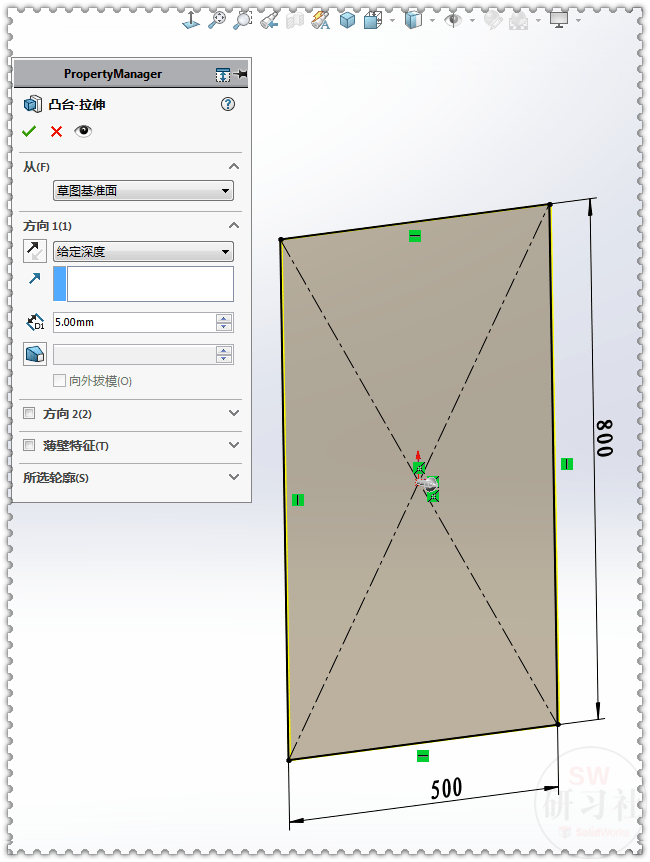The width and height of the screenshot is (650, 862).
Task: Open 给定深度 end condition dropdown
Action: coord(144,252)
